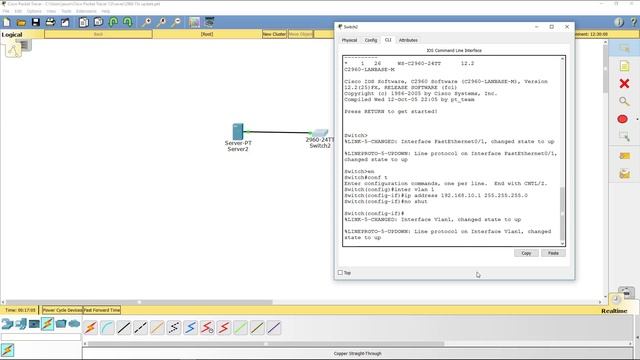This screenshot has height=360, width=640.
Task: Switch to the Config tab in Switch2 window
Action: (x=371, y=40)
